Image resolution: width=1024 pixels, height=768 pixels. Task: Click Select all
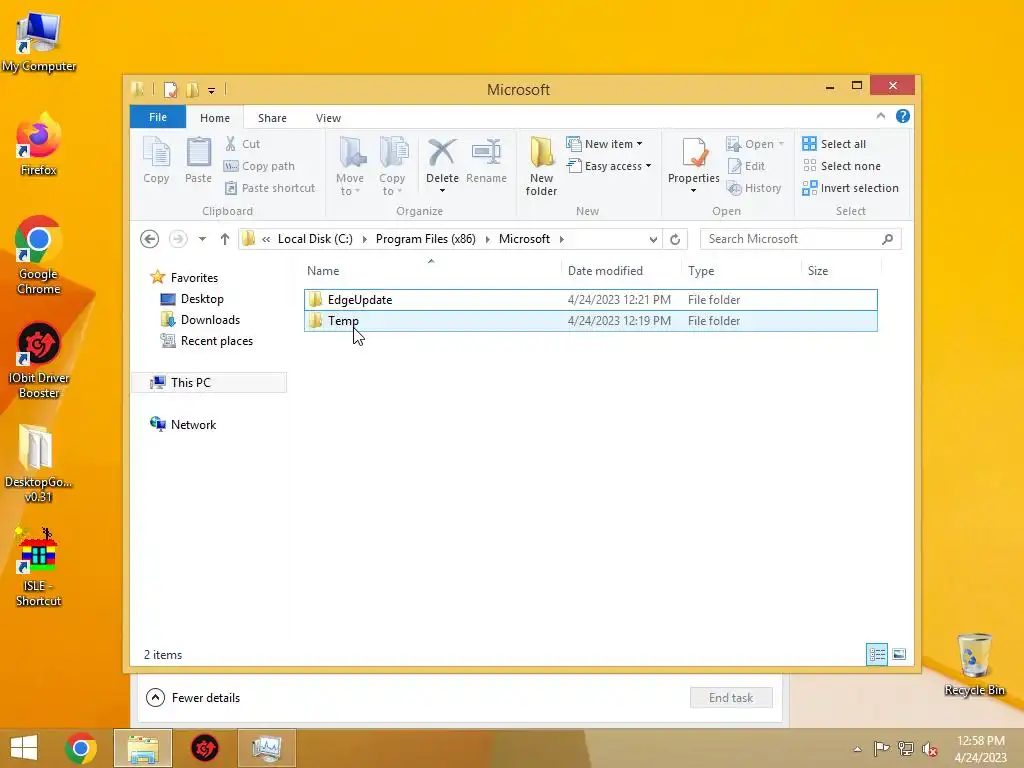[834, 144]
